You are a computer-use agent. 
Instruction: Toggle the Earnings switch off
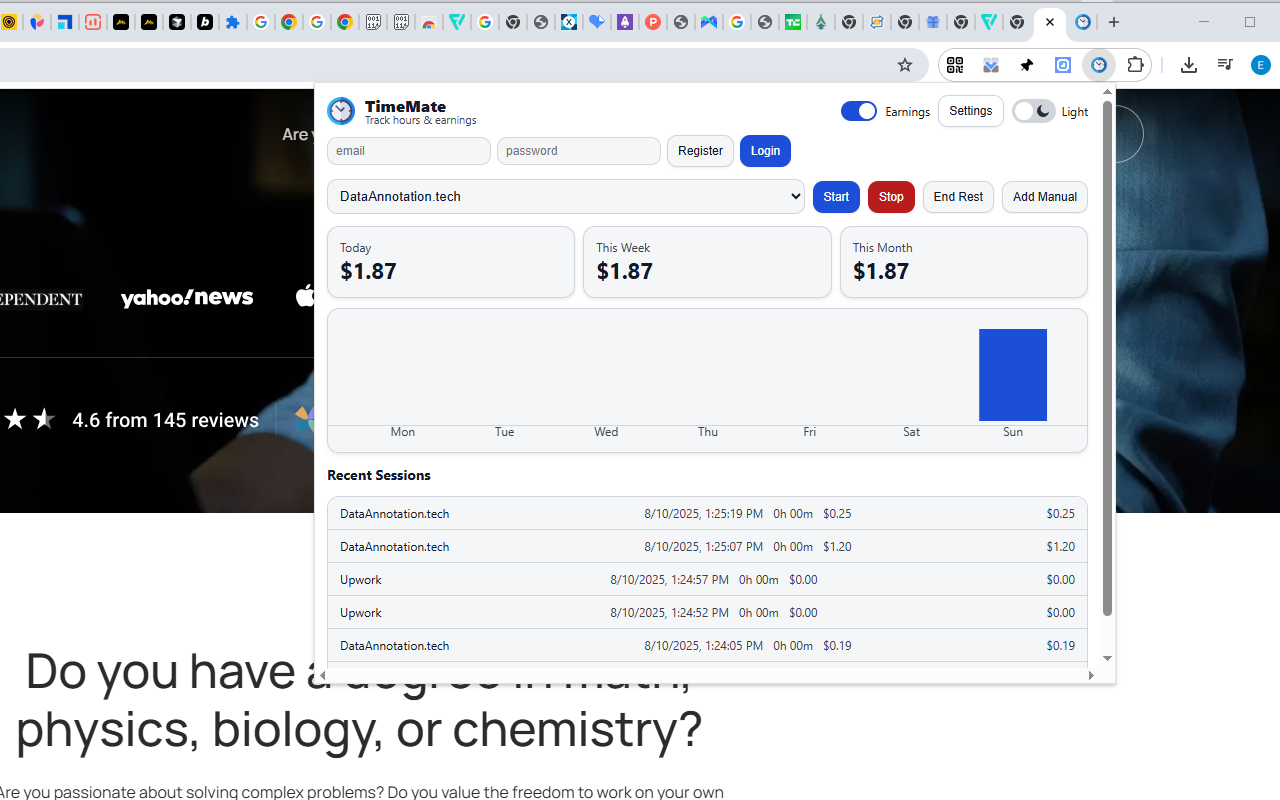859,111
